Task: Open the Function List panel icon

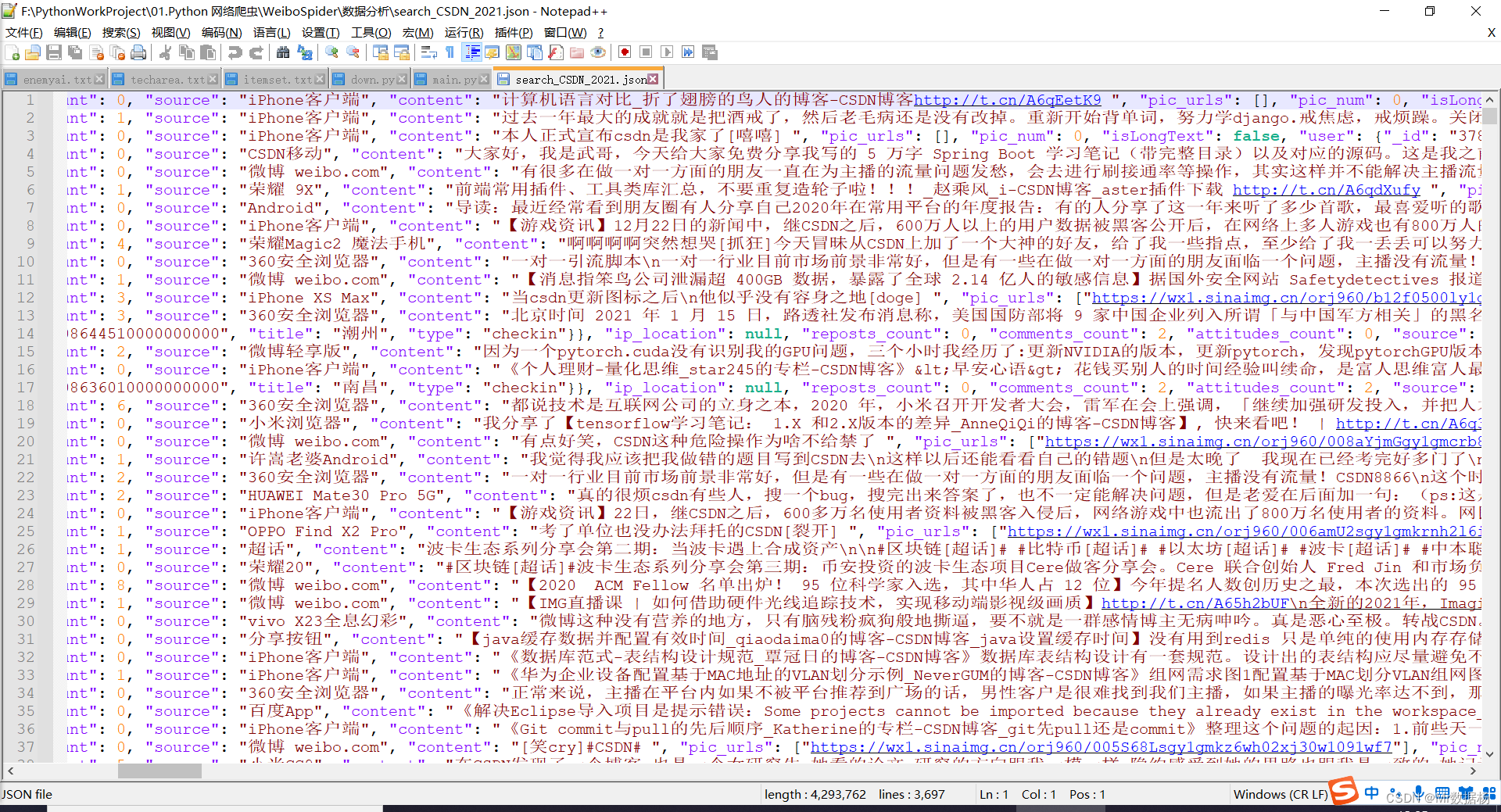Action: pos(556,52)
